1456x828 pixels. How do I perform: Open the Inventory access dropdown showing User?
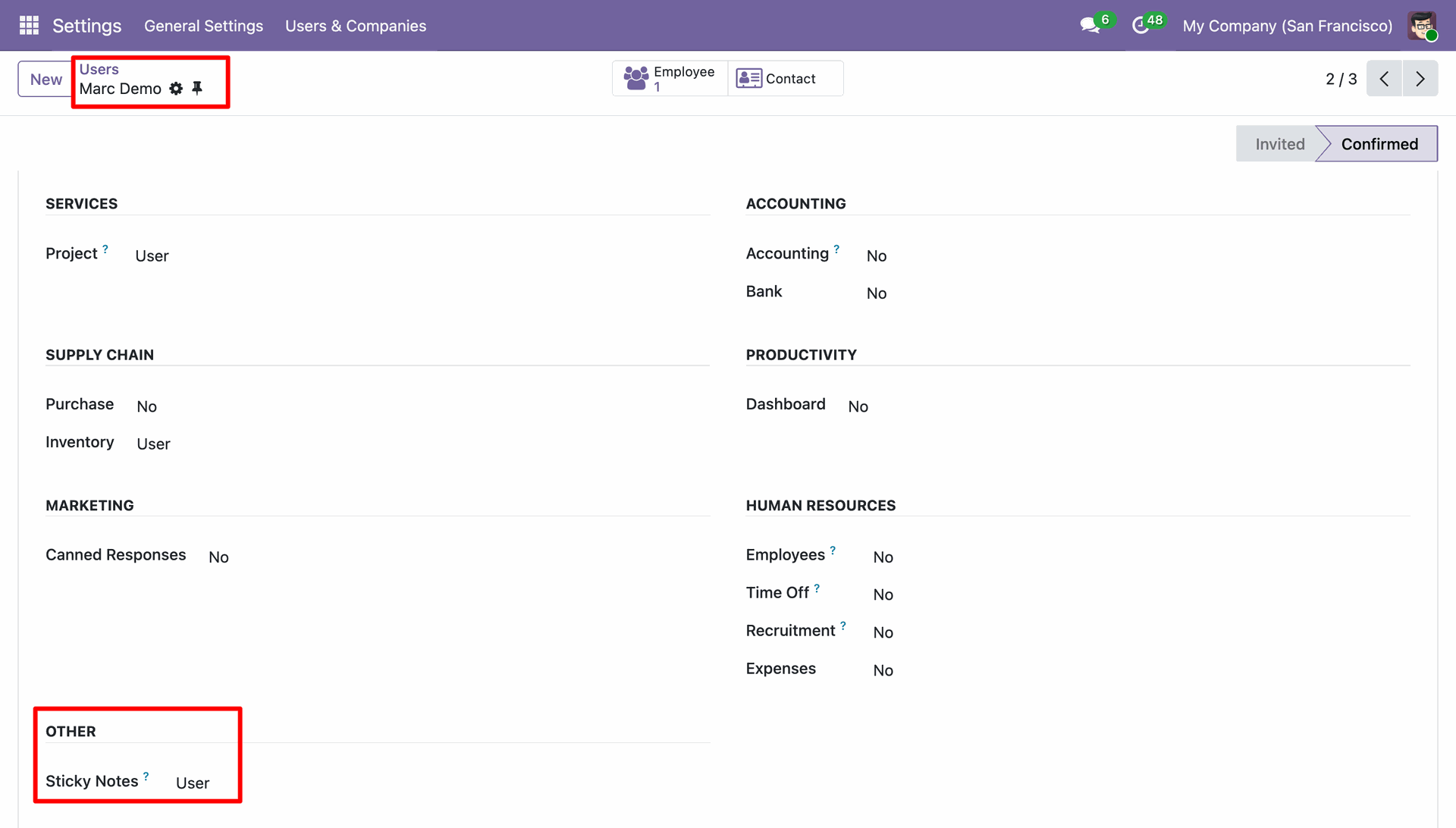[x=153, y=444]
